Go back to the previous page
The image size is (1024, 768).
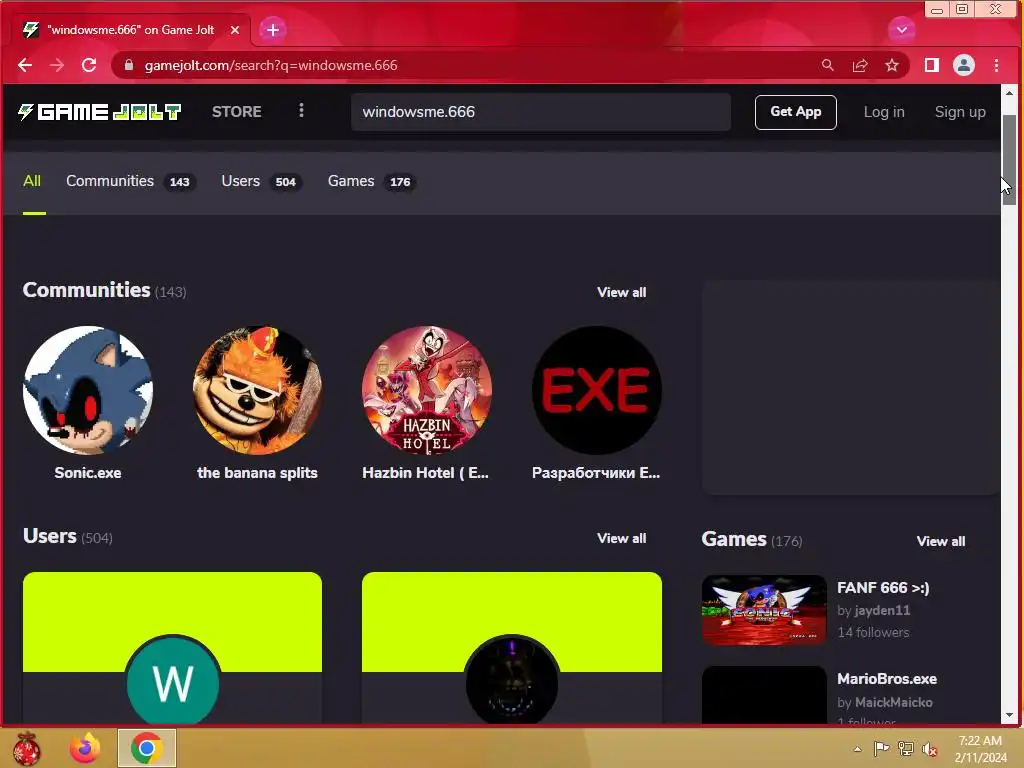coord(25,65)
